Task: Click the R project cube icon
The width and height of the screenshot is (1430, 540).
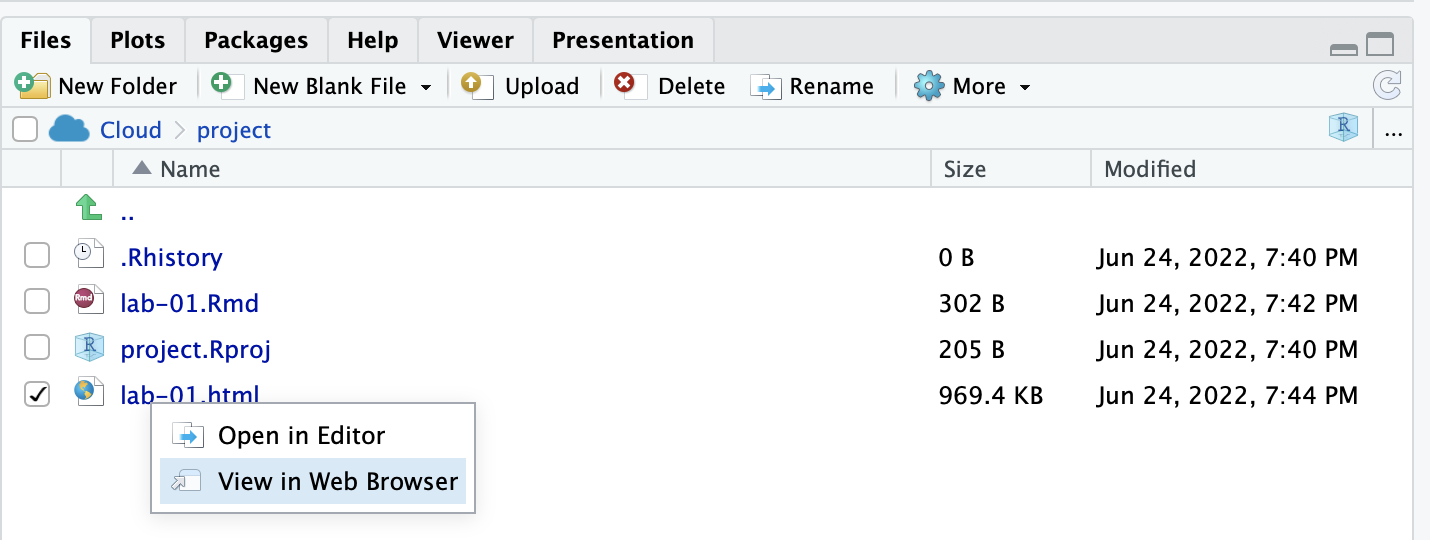Action: (x=1343, y=129)
